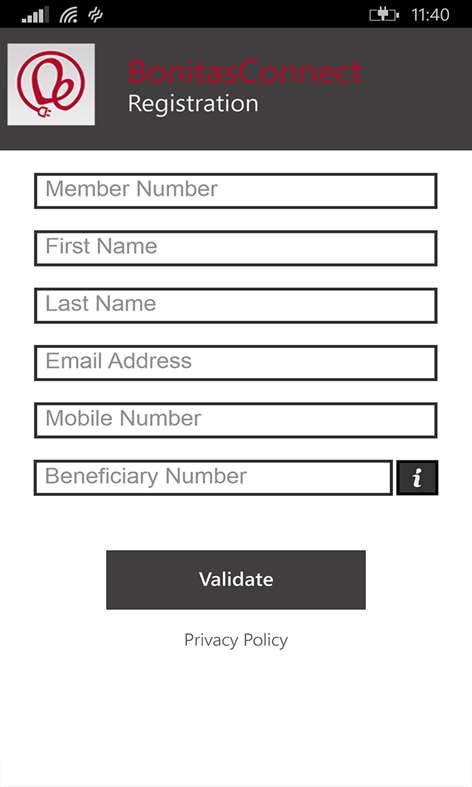Screen dimensions: 472x787
Task: Activate the Email Address field
Action: point(235,362)
